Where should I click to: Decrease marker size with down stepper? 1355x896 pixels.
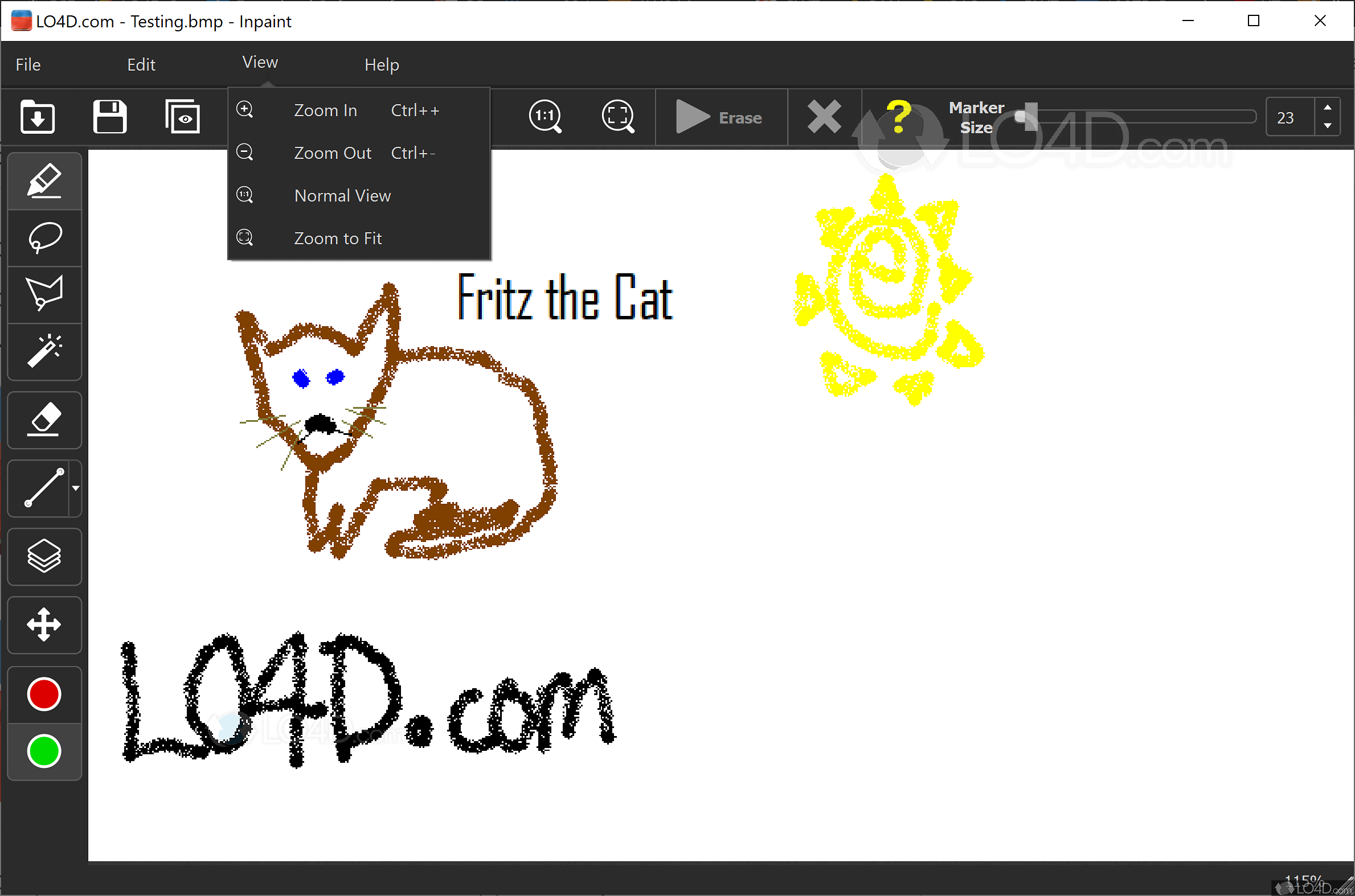coord(1329,126)
